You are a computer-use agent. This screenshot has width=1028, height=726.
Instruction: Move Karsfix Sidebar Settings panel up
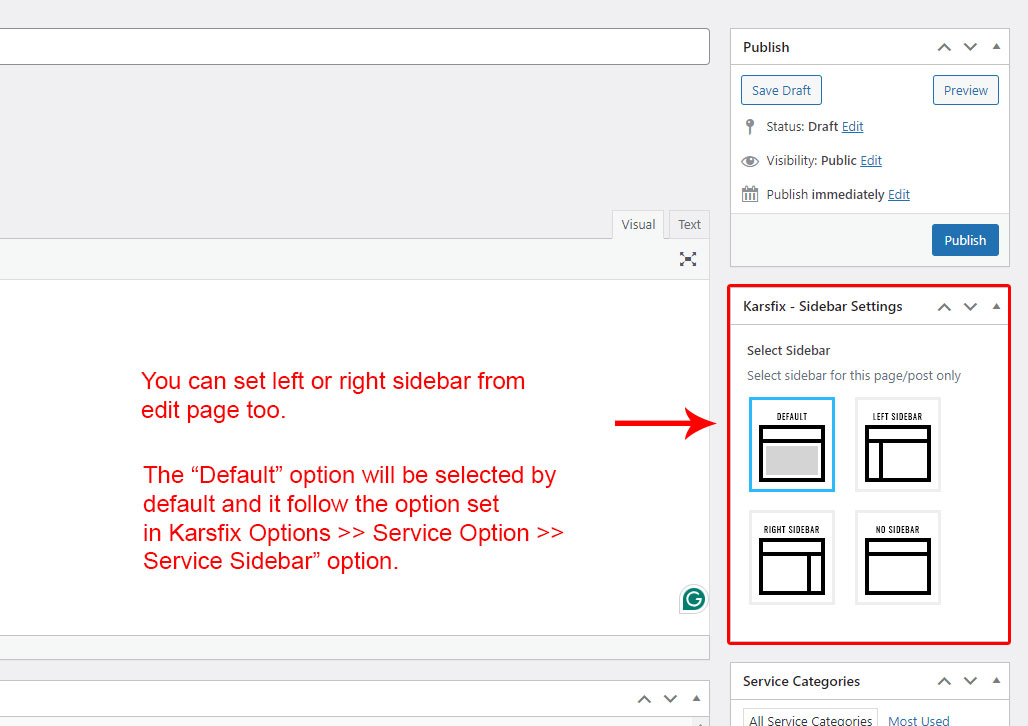coord(944,307)
